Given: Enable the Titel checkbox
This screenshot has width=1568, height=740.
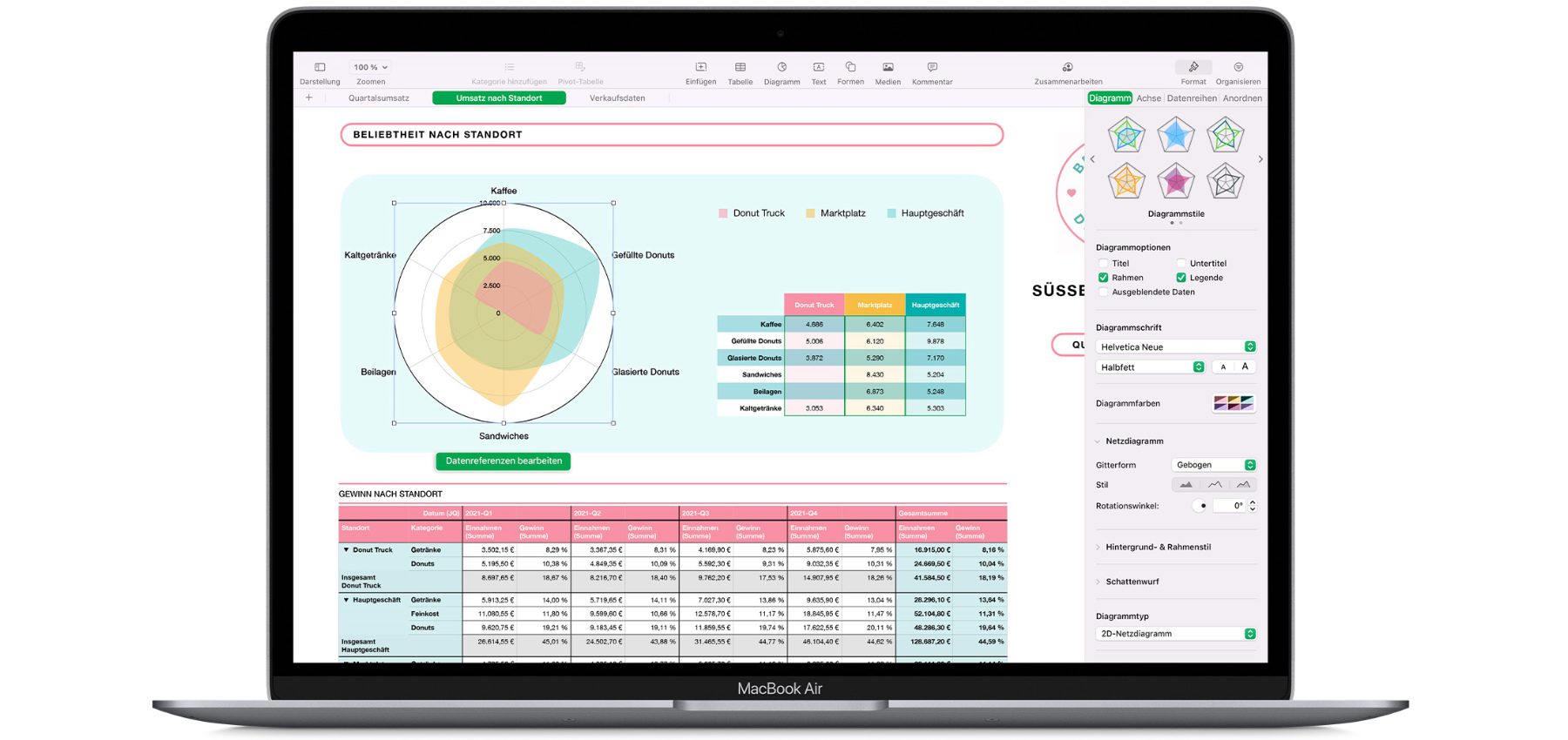Looking at the screenshot, I should pos(1104,263).
